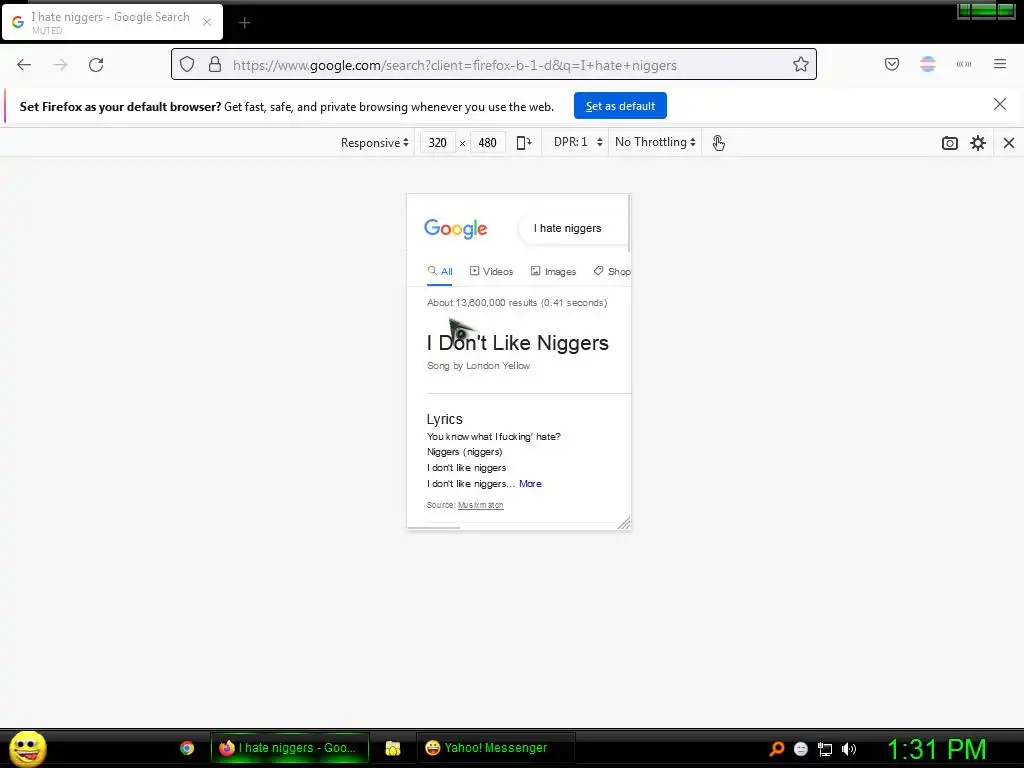Screen dimensions: 1024x768
Task: Bookmark this page with the star icon
Action: click(x=801, y=65)
